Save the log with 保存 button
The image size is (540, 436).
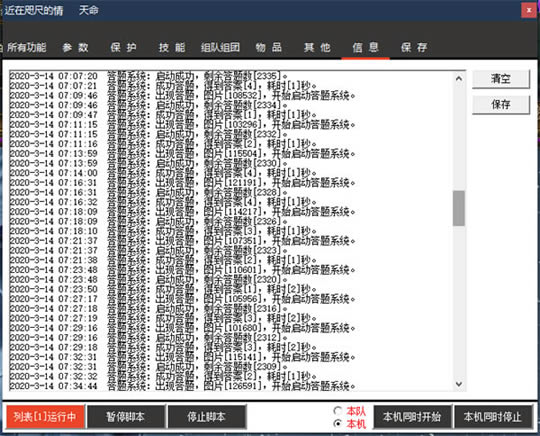tap(501, 104)
